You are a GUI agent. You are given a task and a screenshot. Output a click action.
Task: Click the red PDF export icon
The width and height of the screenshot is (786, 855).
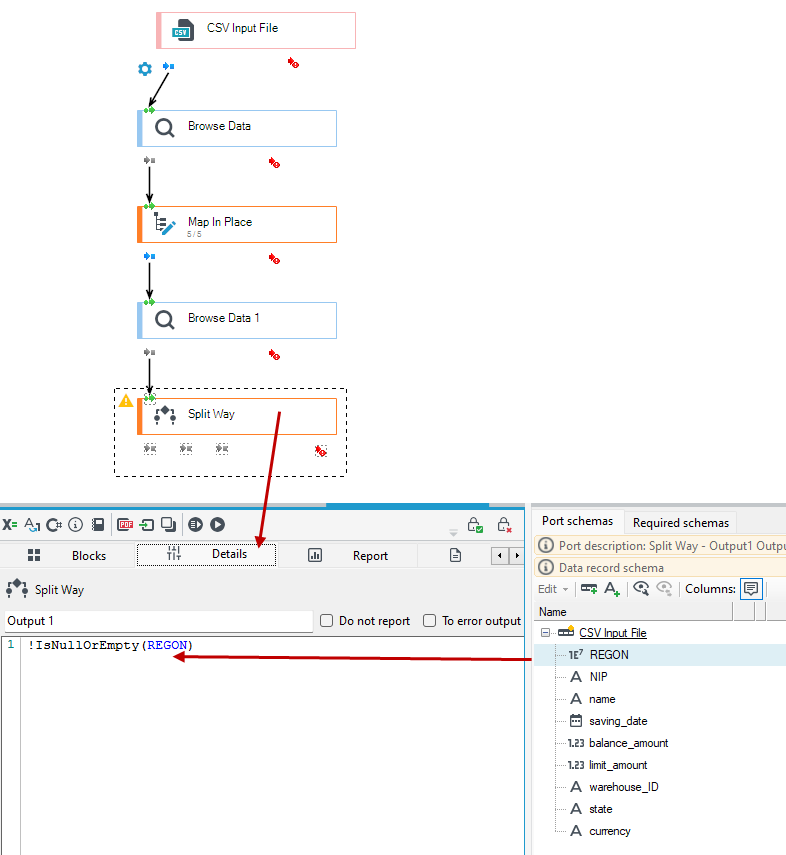coord(125,525)
